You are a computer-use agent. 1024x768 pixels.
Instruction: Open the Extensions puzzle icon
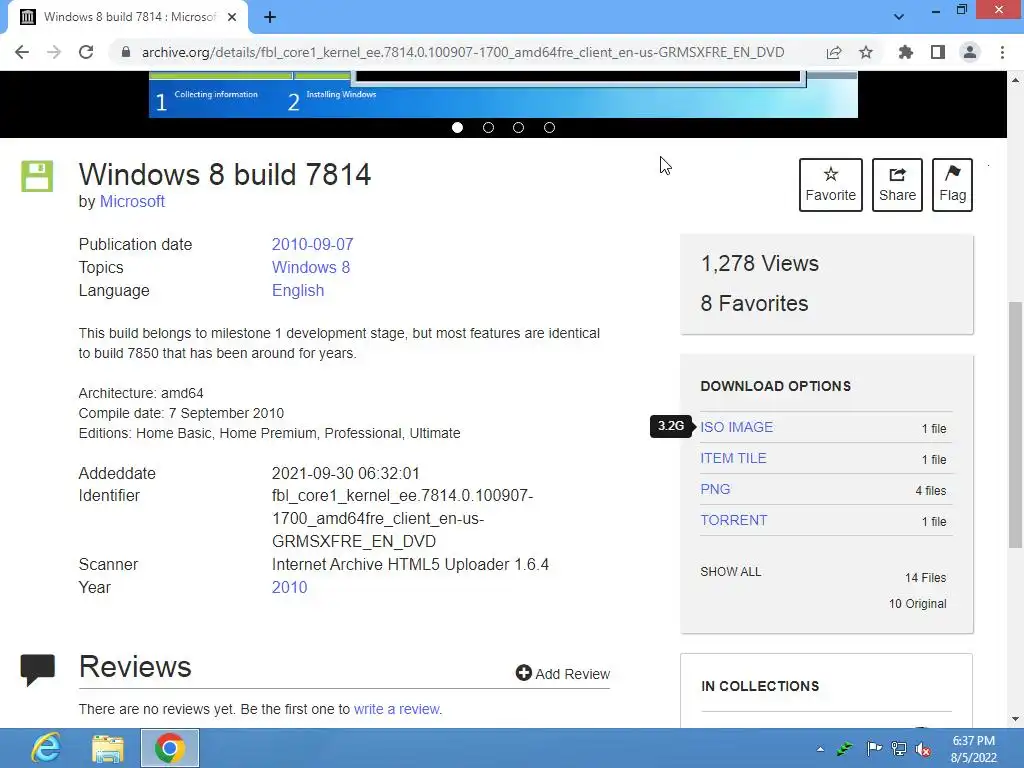tap(905, 52)
